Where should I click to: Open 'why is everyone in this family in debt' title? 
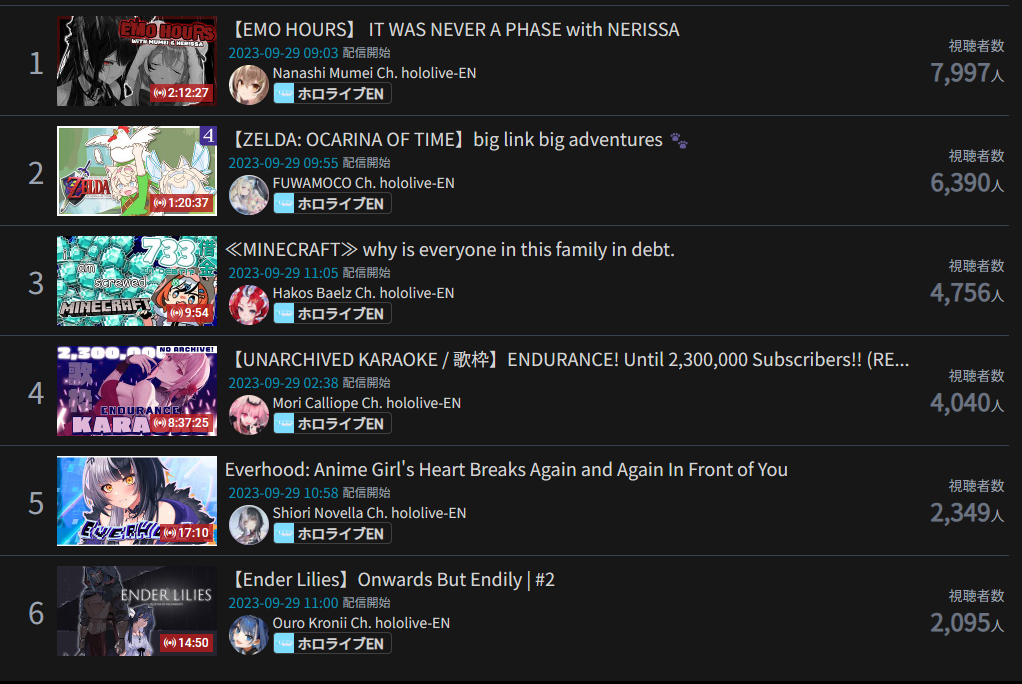pyautogui.click(x=518, y=250)
